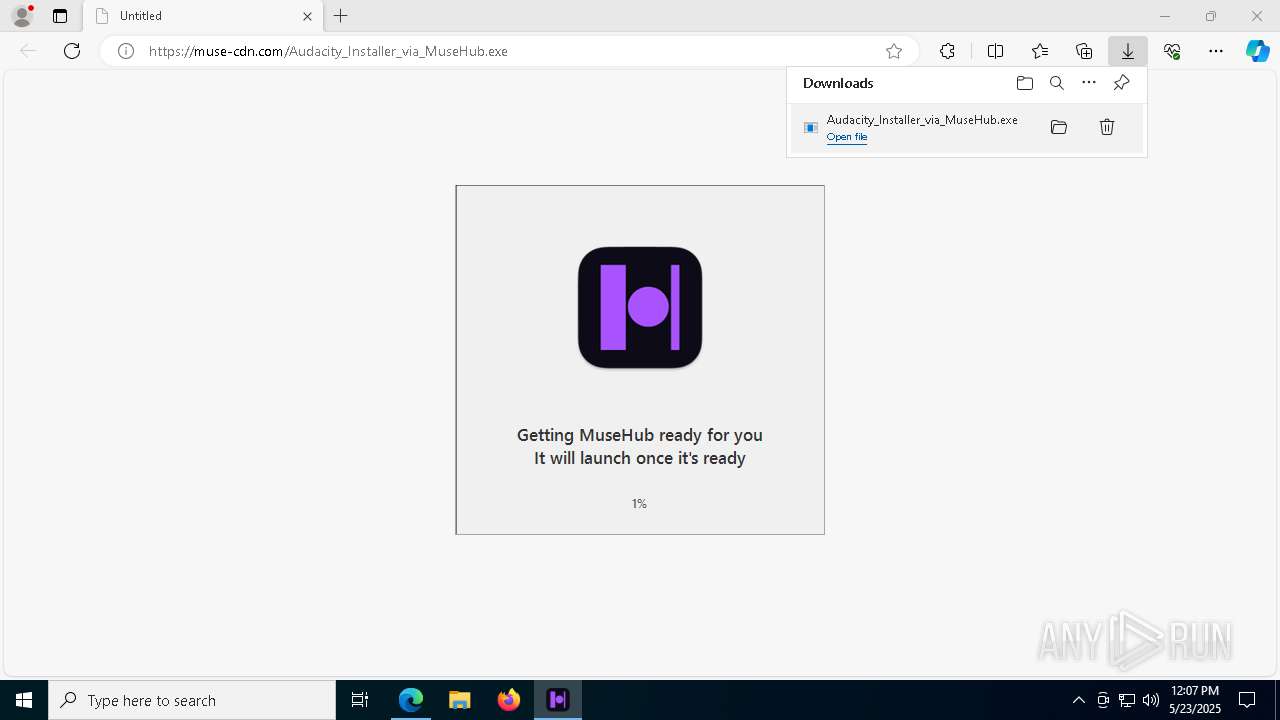Click the MuseHub logo in installer window
Viewport: 1280px width, 720px height.
640,308
